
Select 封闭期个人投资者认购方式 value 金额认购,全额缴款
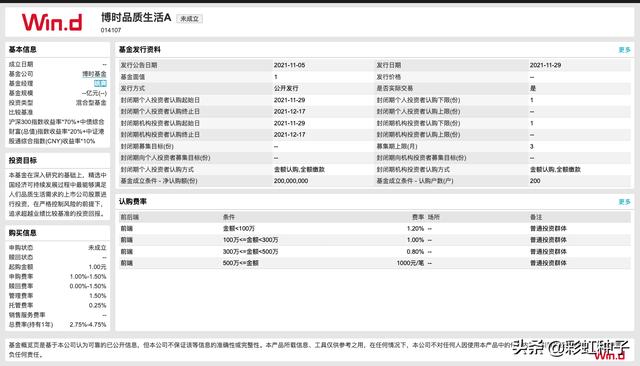coord(299,169)
